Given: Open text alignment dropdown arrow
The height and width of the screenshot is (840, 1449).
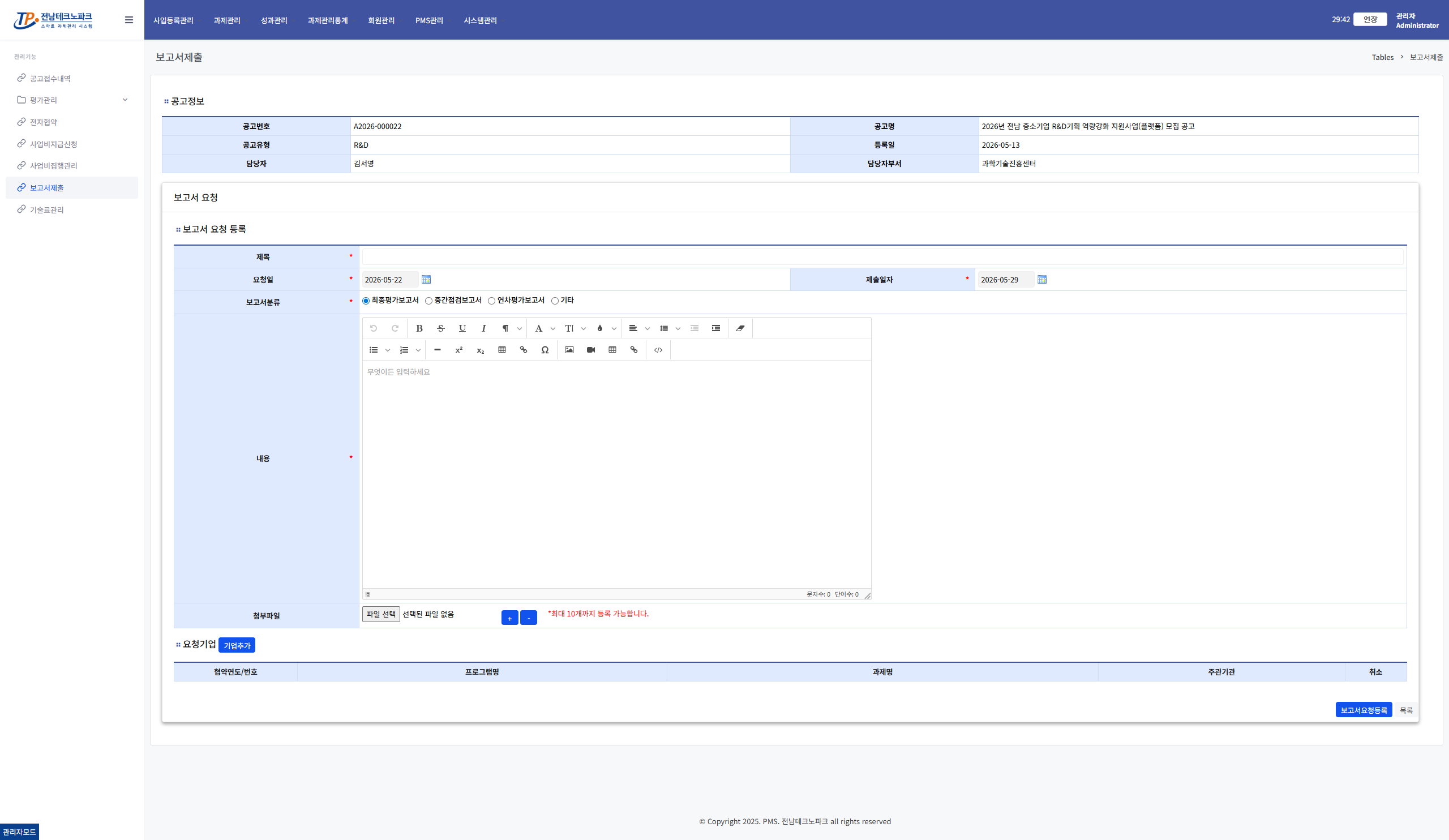Looking at the screenshot, I should [647, 329].
